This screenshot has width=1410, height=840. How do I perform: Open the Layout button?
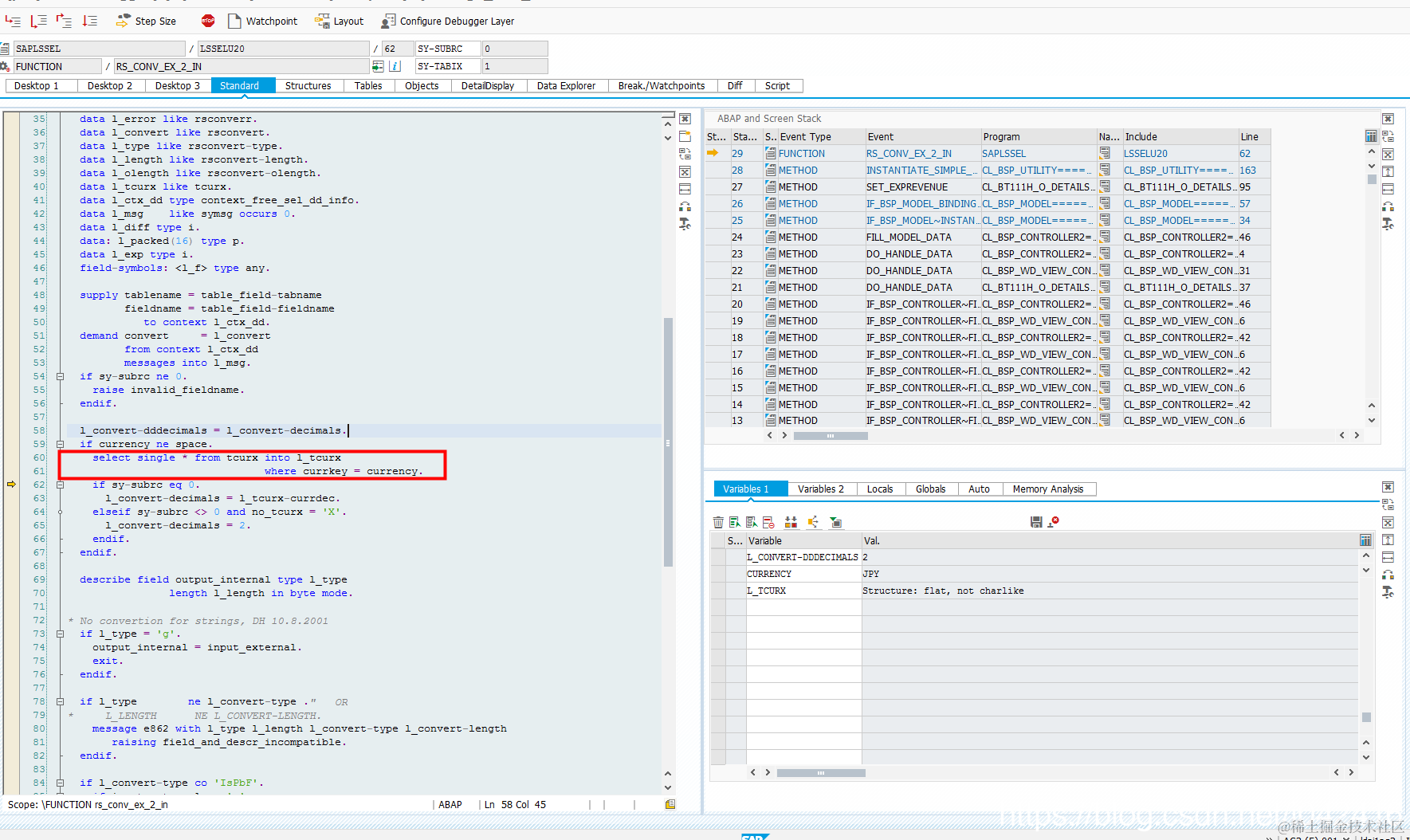(339, 21)
